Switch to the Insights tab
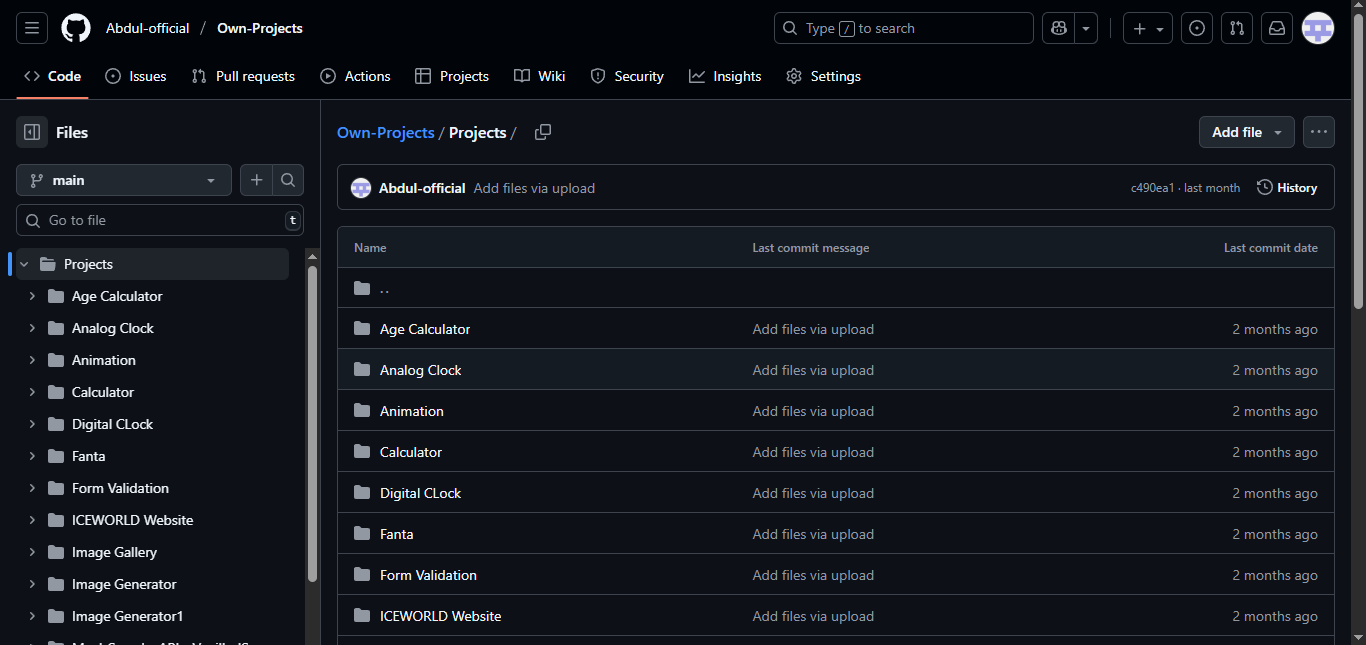Viewport: 1366px width, 645px height. [725, 76]
